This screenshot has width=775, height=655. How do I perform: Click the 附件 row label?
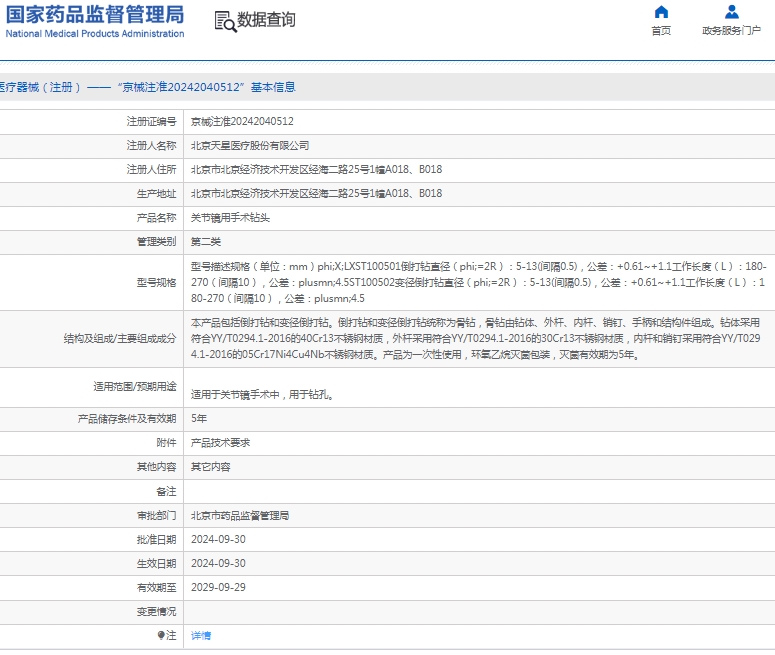(166, 443)
